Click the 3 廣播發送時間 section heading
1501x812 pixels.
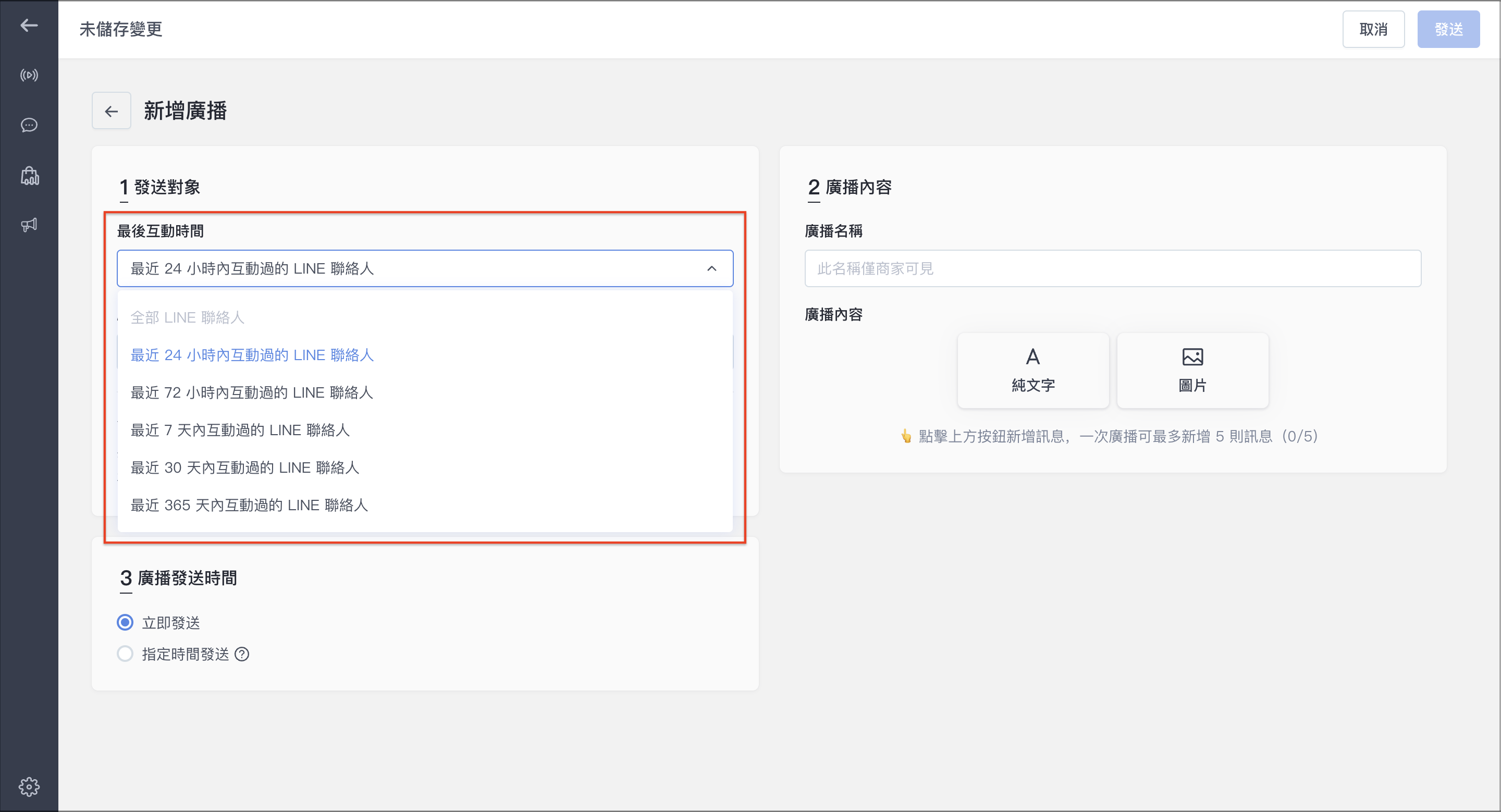point(178,578)
